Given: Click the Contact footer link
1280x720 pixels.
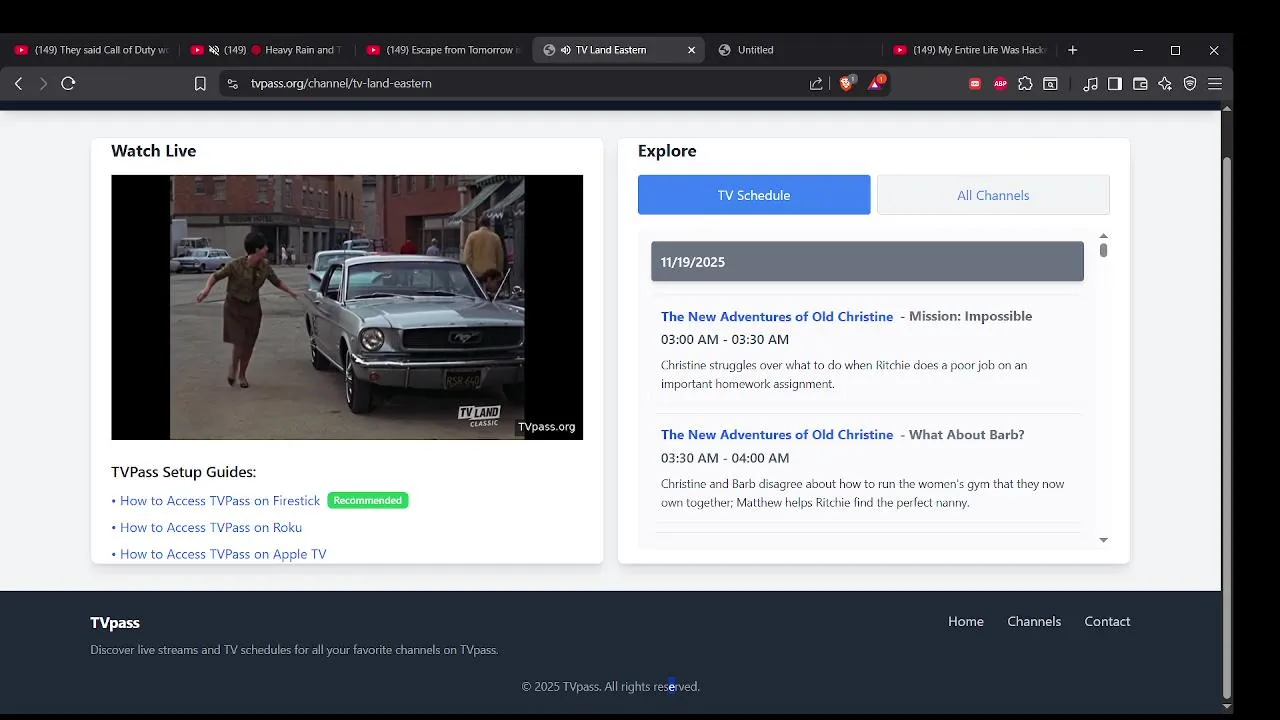Looking at the screenshot, I should pos(1107,621).
